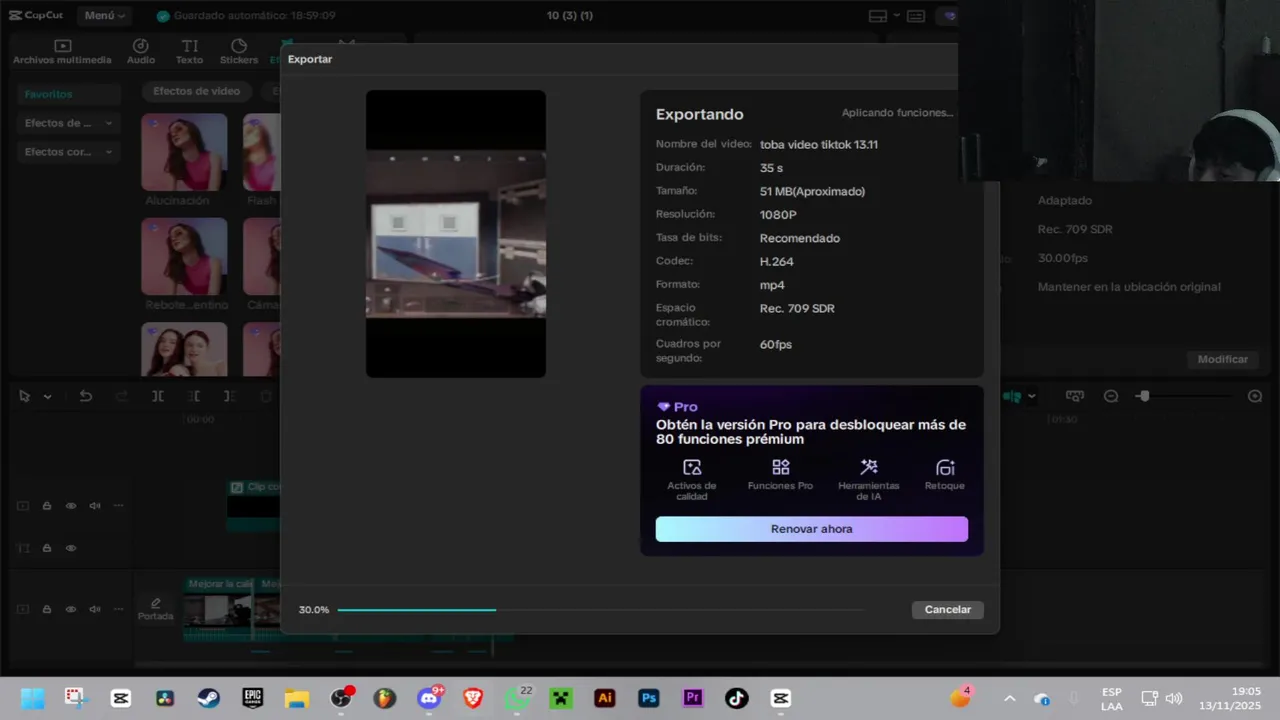Open the Stickers tab
The width and height of the screenshot is (1280, 720).
(239, 52)
